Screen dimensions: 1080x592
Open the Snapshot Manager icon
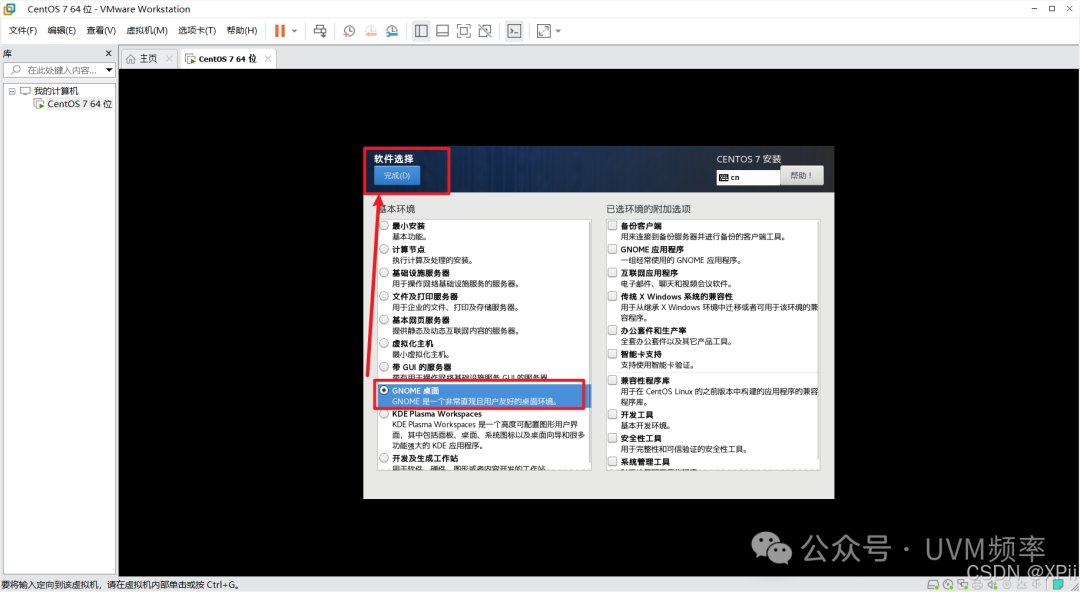click(392, 31)
